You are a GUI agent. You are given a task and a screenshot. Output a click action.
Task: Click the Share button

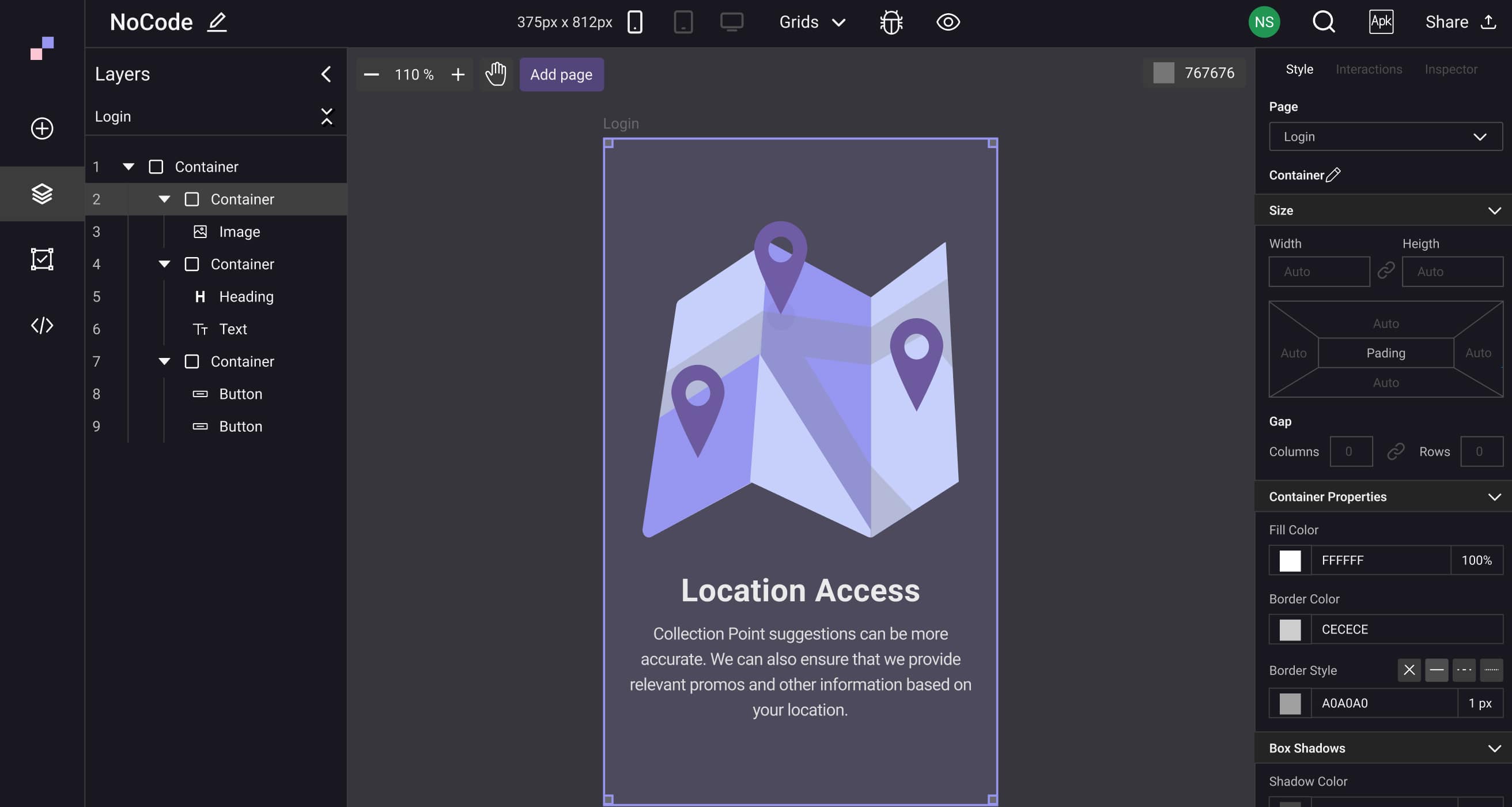pos(1459,22)
